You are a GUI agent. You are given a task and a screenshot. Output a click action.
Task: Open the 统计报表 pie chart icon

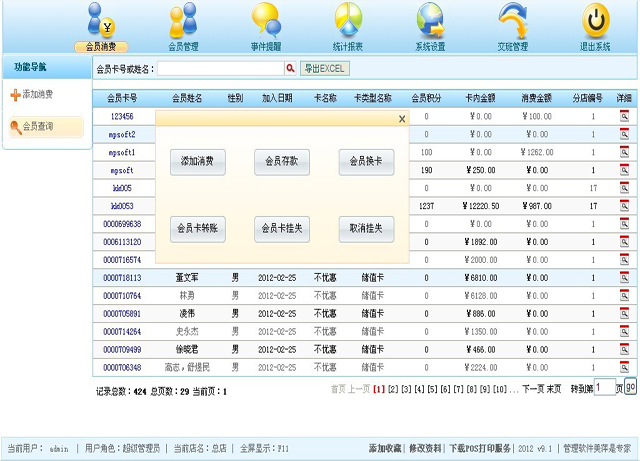pyautogui.click(x=348, y=20)
